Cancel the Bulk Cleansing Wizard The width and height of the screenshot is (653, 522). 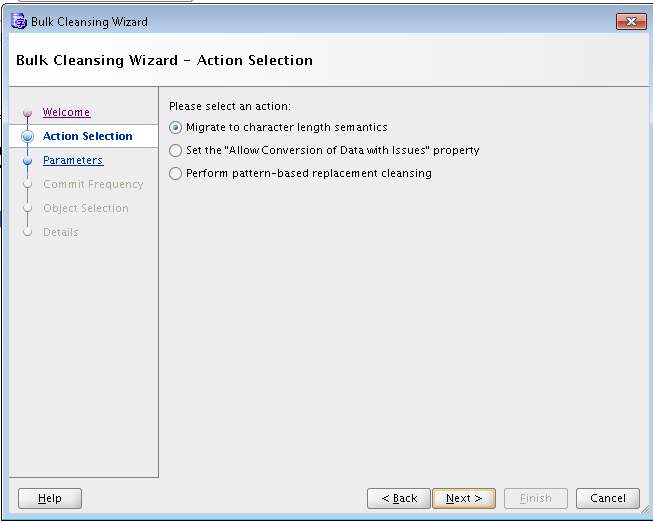coord(608,498)
